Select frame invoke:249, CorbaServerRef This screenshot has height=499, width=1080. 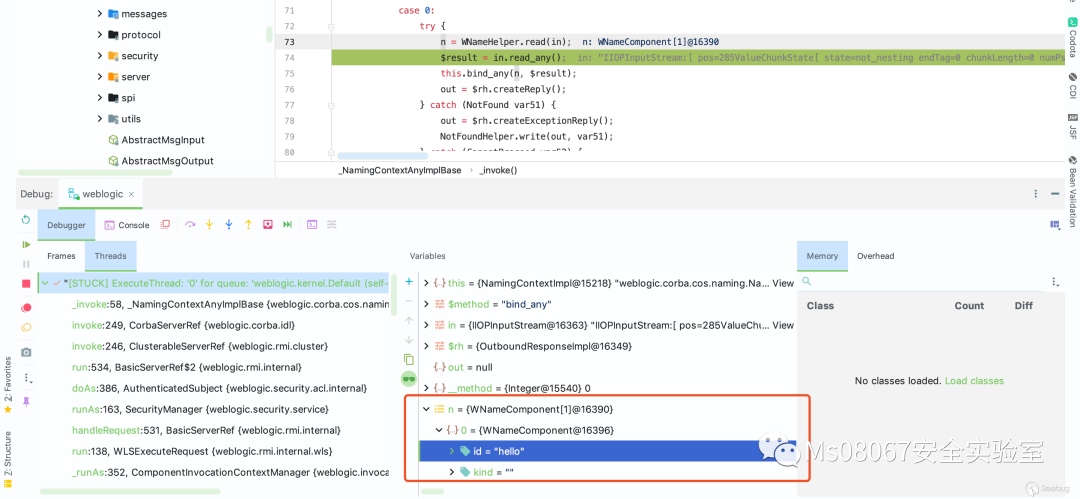(184, 325)
